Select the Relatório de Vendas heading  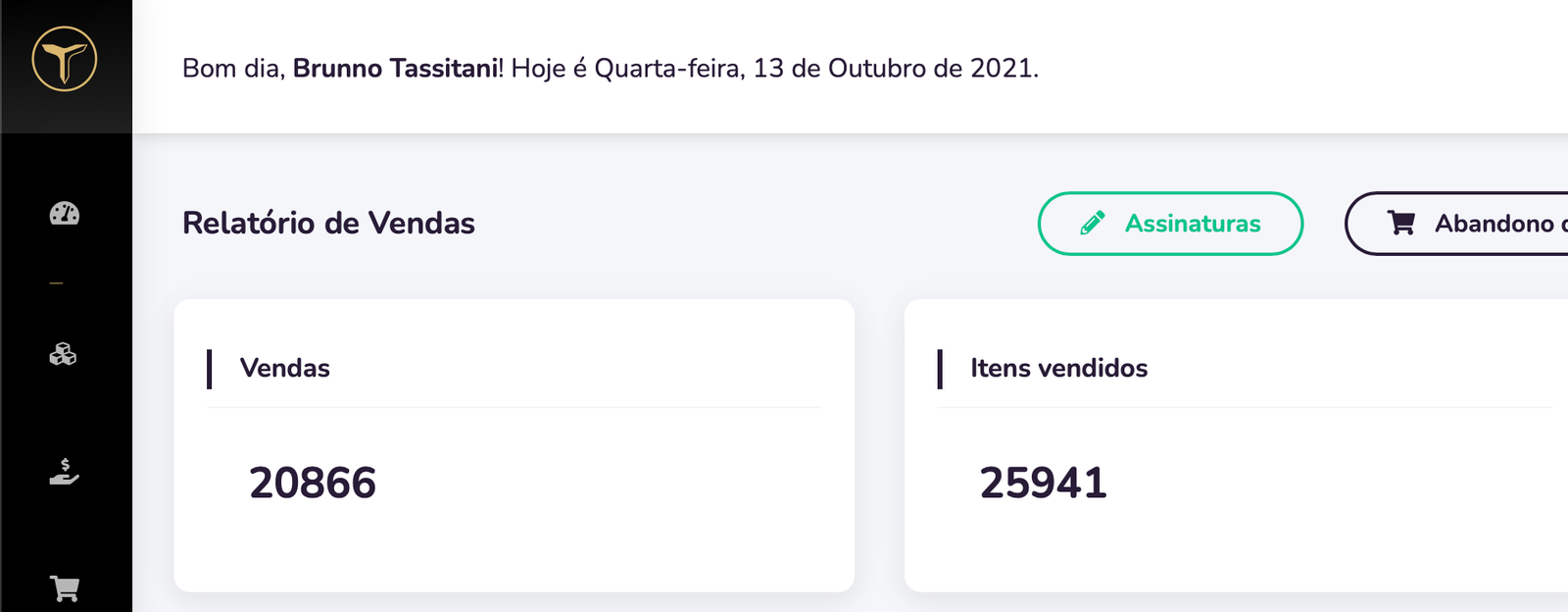(328, 224)
